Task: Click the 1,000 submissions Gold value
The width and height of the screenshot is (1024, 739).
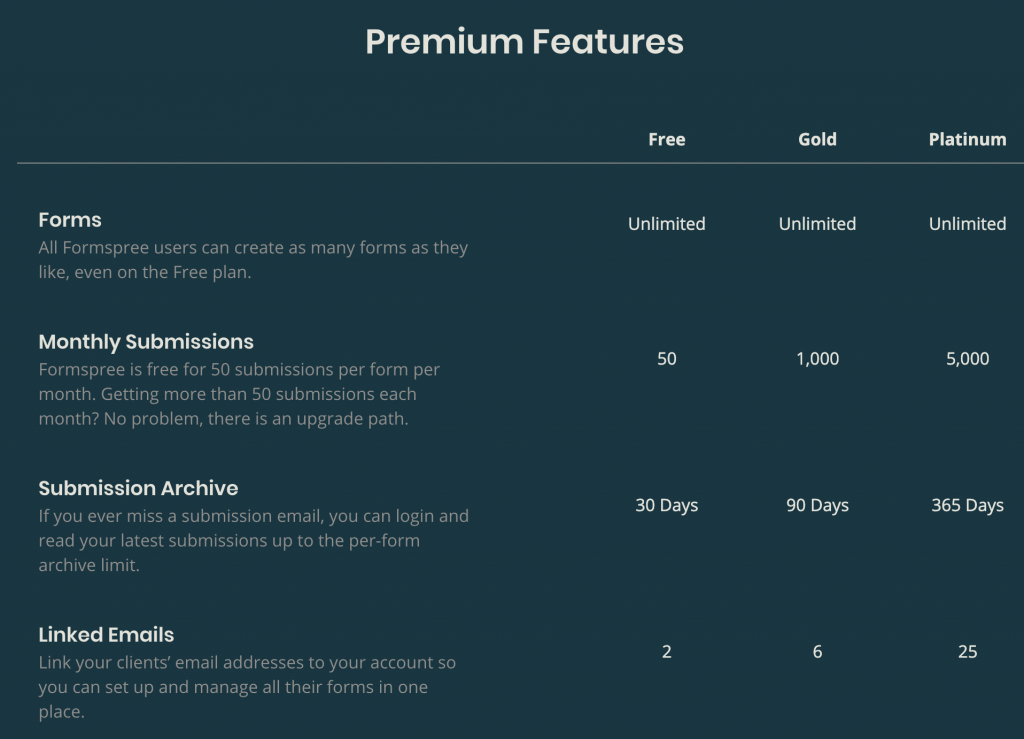Action: [x=817, y=358]
